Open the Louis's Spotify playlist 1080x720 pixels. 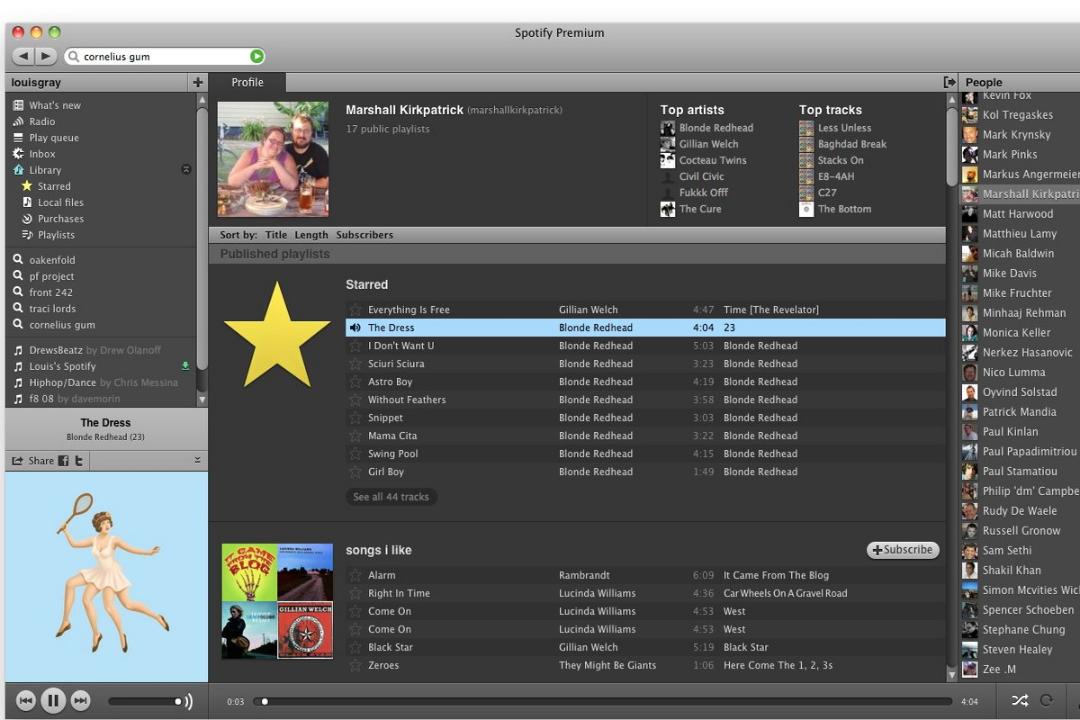click(x=62, y=367)
